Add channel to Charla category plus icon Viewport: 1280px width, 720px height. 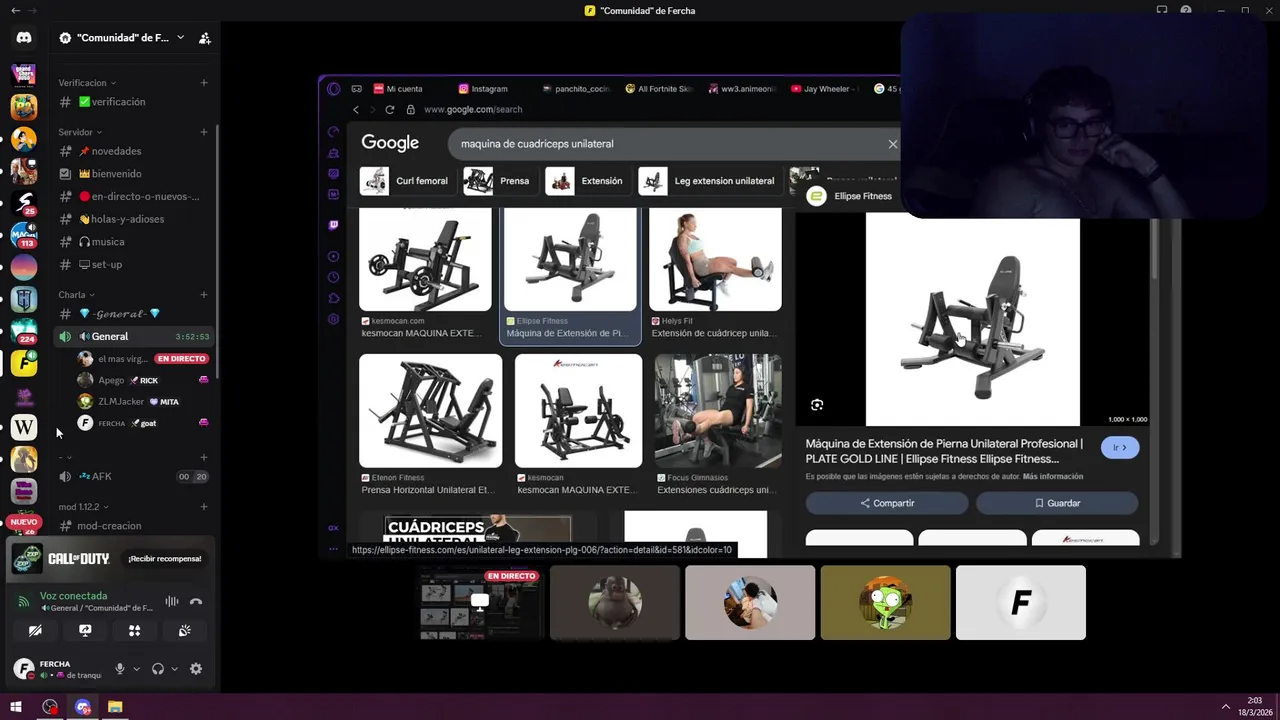click(x=204, y=295)
